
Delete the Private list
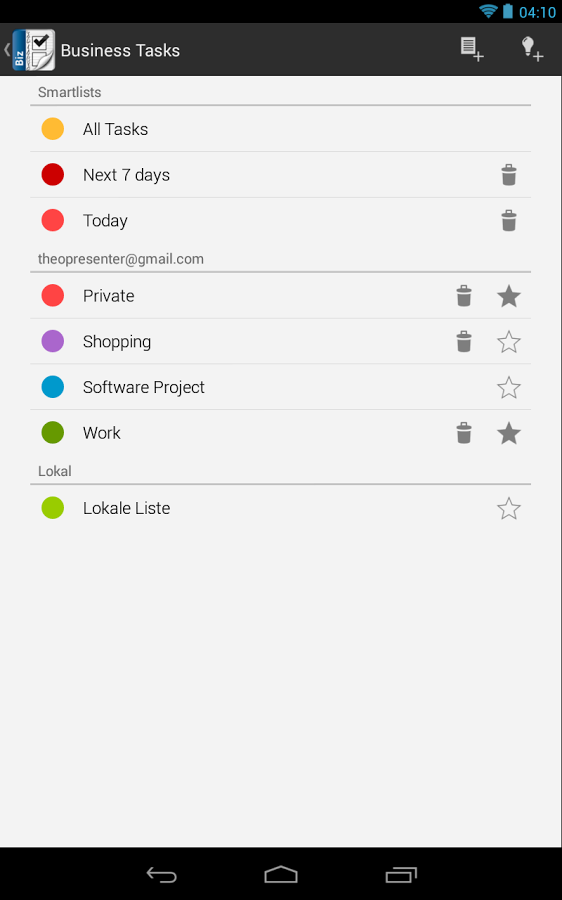pos(464,296)
